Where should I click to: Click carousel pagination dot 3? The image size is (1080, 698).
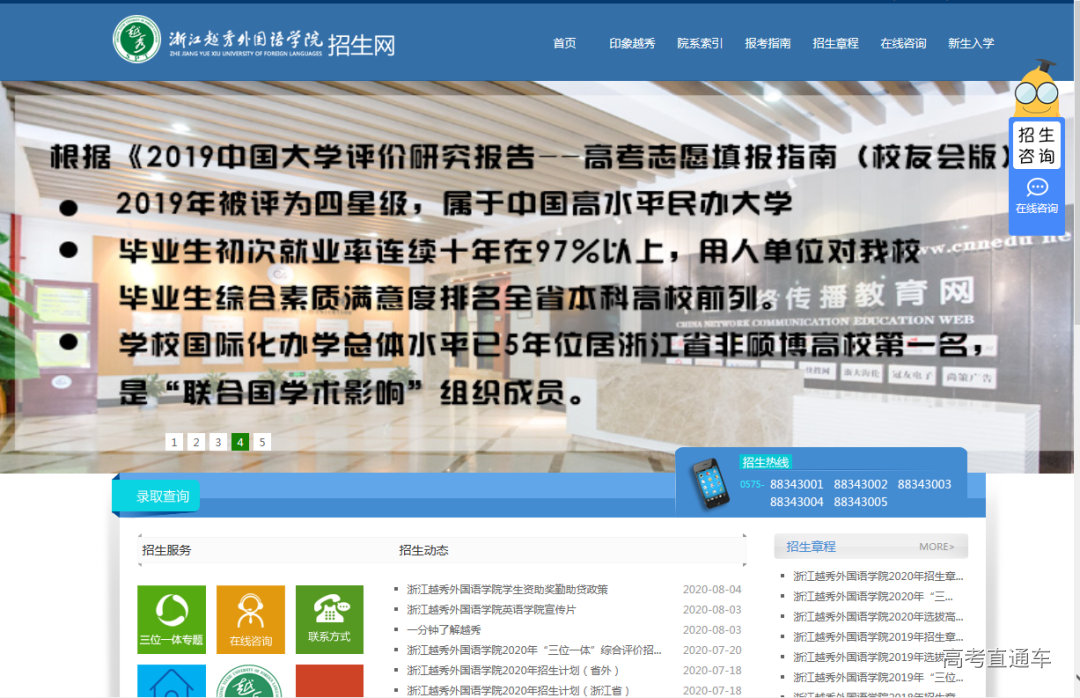tap(218, 441)
